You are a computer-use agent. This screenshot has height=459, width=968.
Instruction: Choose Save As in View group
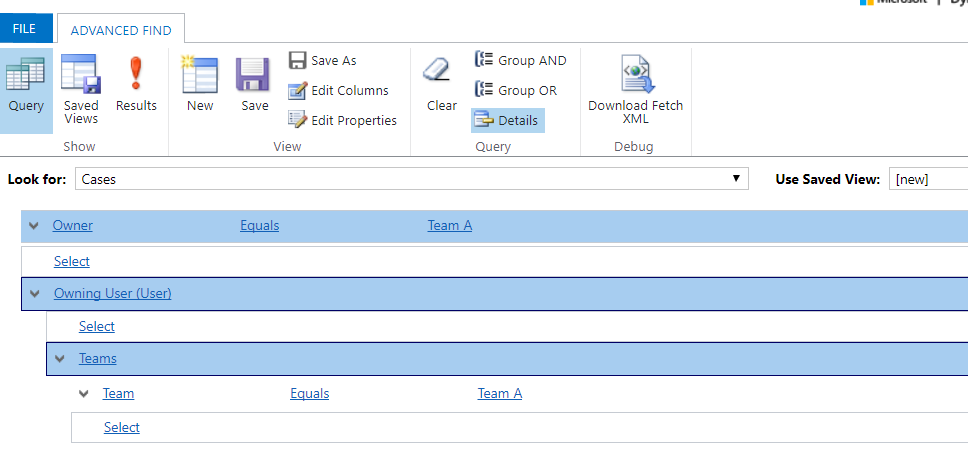[x=323, y=61]
